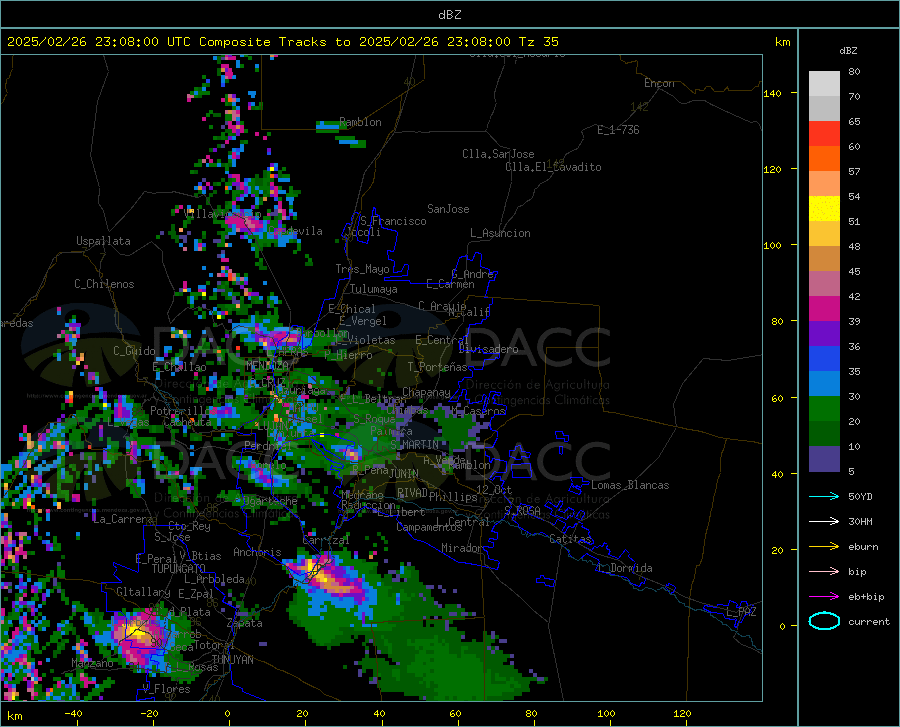The width and height of the screenshot is (900, 727).
Task: Click the cyan ellipse icon labeled current
Action: pos(824,621)
